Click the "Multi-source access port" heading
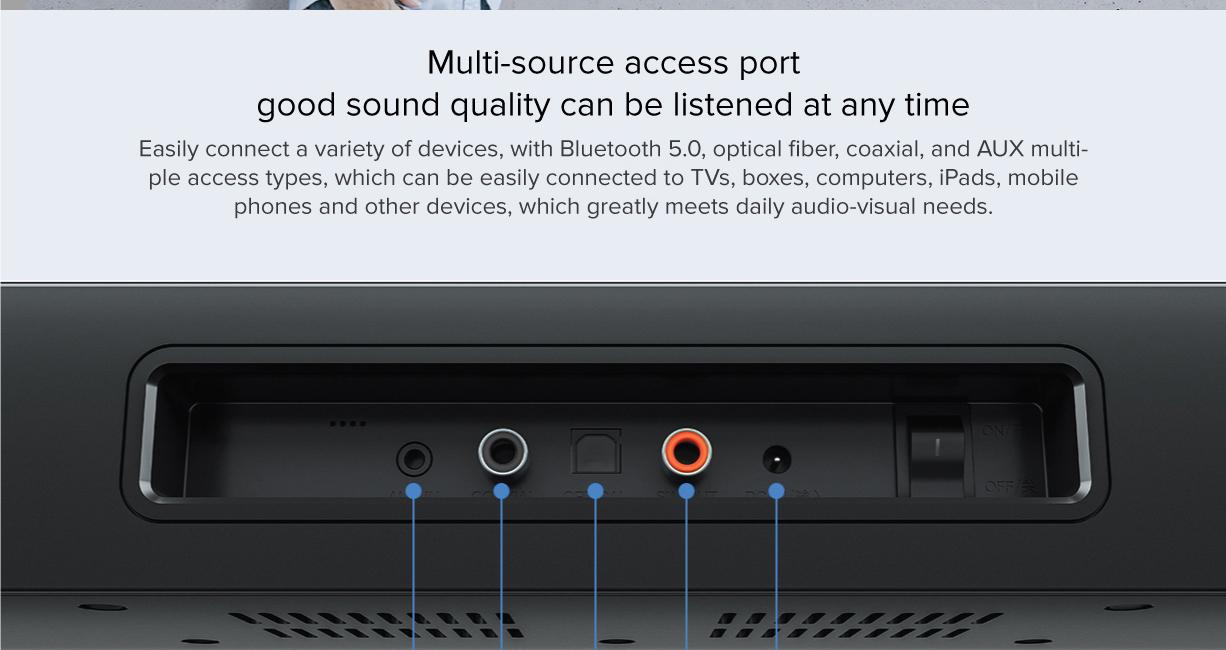The height and width of the screenshot is (650, 1226). [x=613, y=63]
